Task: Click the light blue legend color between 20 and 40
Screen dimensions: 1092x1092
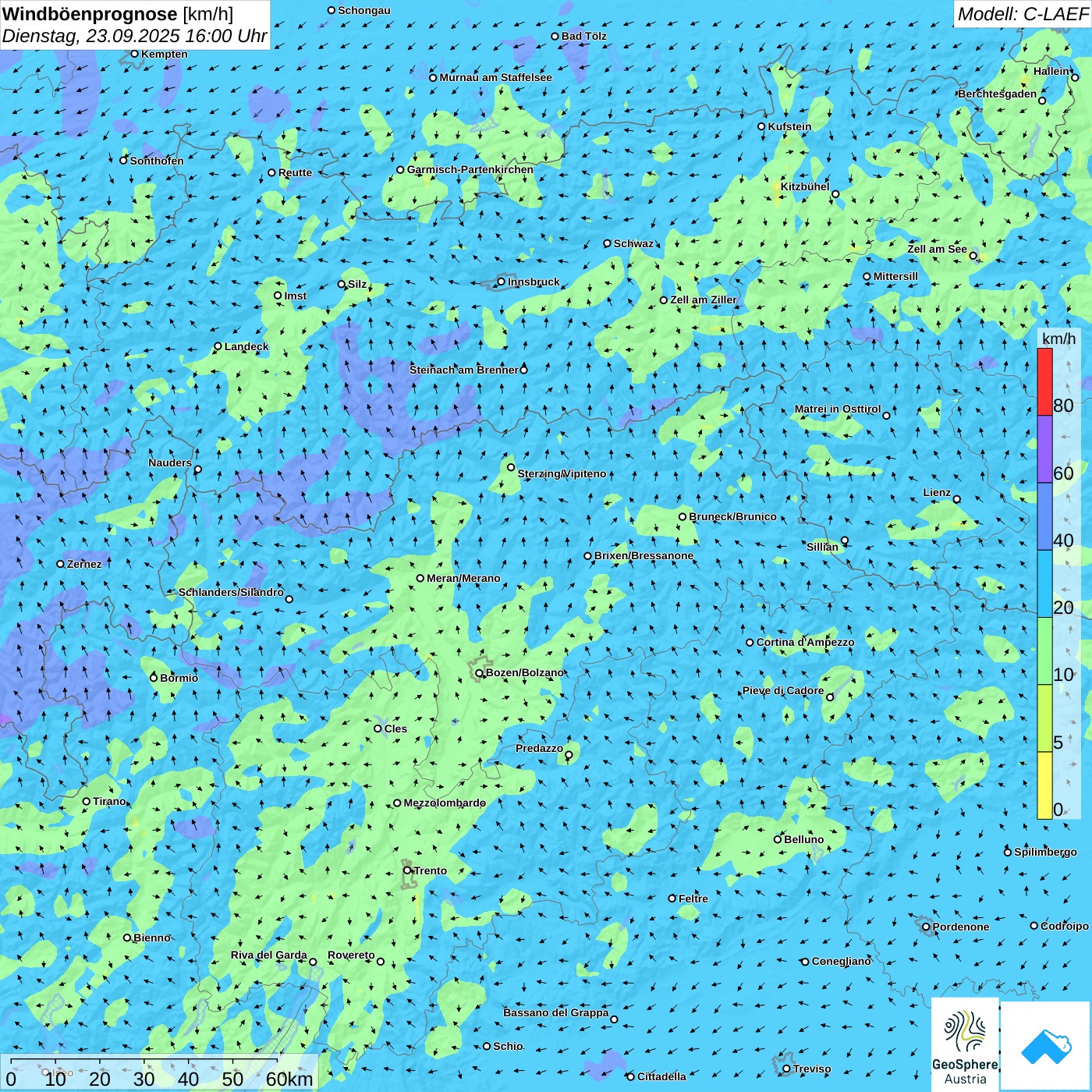Action: click(x=1044, y=584)
